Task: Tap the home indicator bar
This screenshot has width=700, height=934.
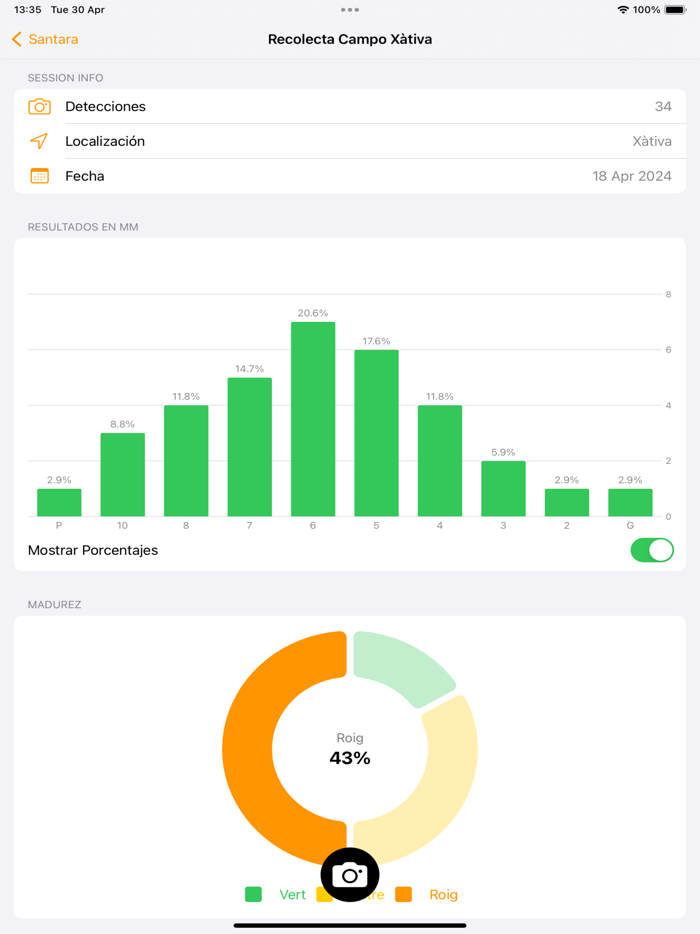Action: point(350,926)
